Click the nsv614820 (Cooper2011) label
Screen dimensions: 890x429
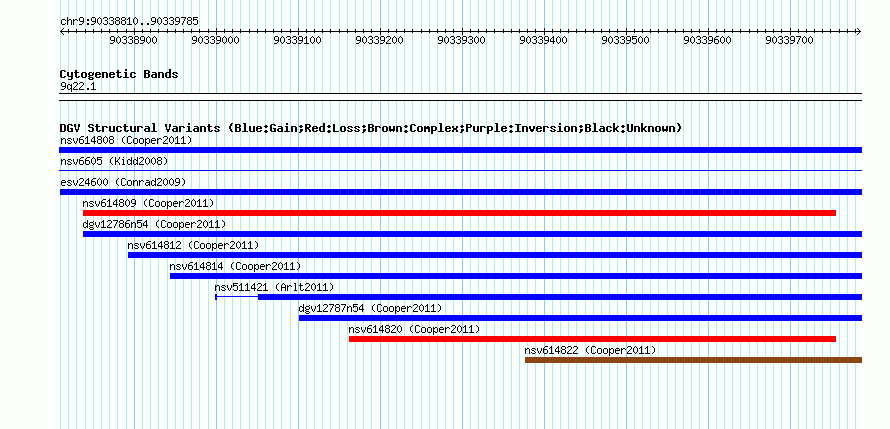click(x=414, y=329)
